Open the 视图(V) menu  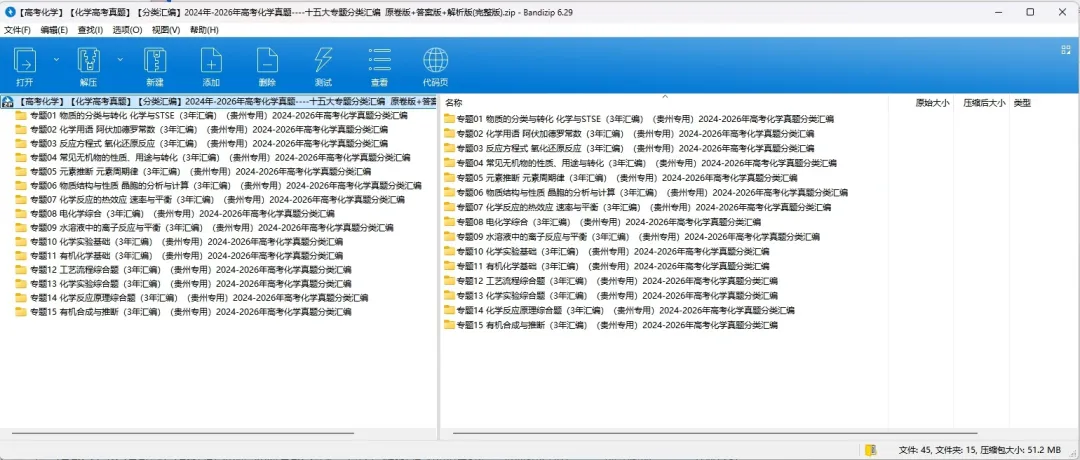click(166, 30)
